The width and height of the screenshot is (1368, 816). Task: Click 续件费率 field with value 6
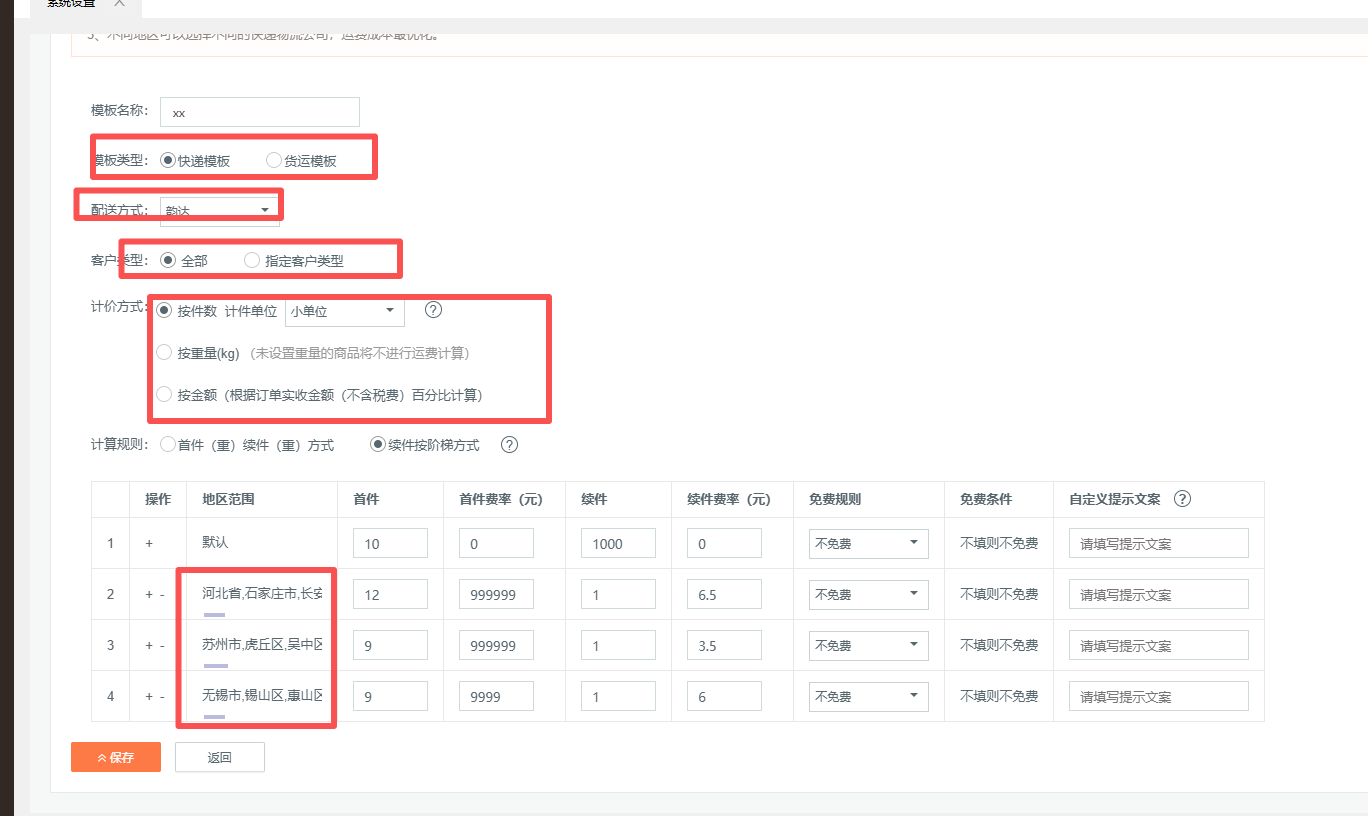[x=724, y=697]
